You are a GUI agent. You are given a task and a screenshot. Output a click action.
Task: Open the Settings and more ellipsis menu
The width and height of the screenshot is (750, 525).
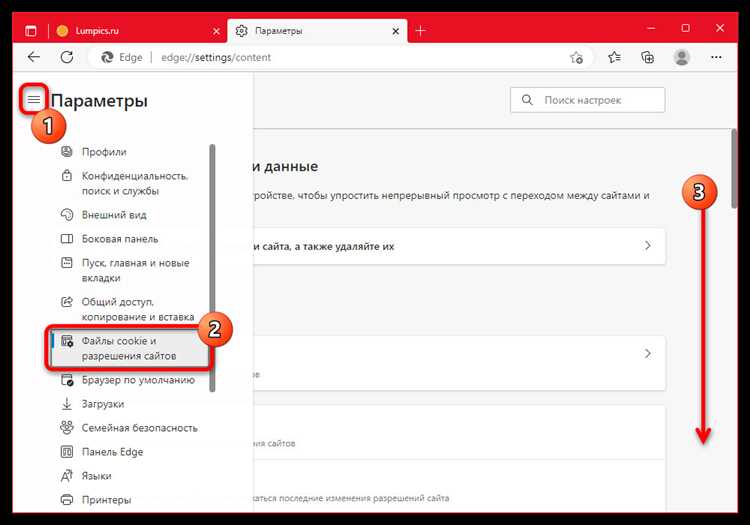pyautogui.click(x=716, y=57)
